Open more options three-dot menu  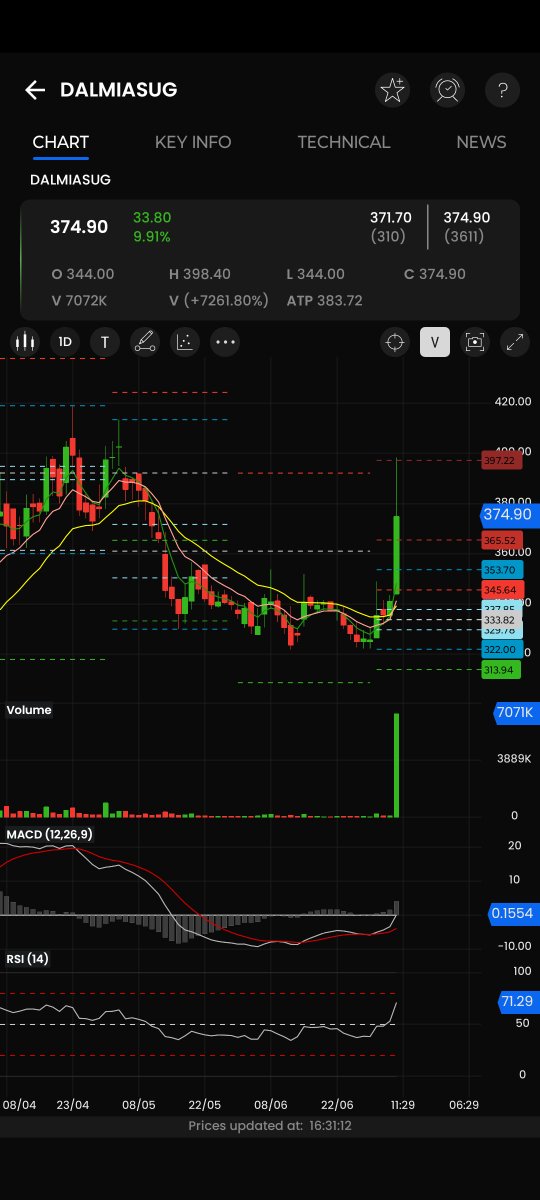tap(225, 342)
